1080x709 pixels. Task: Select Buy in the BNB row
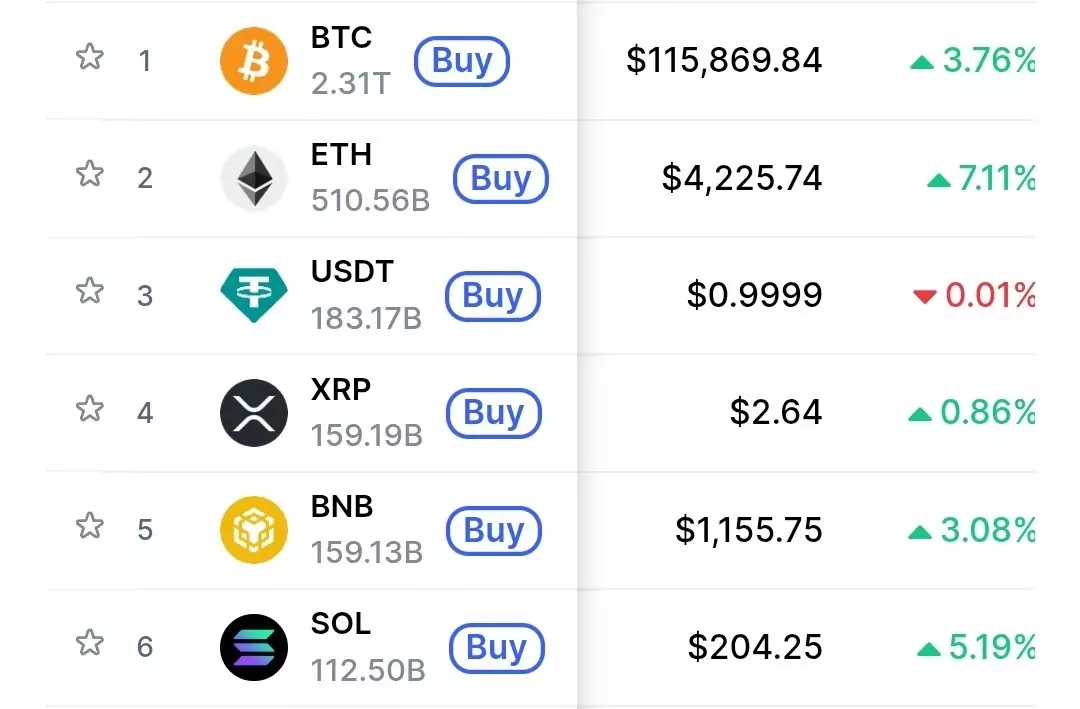(x=493, y=530)
